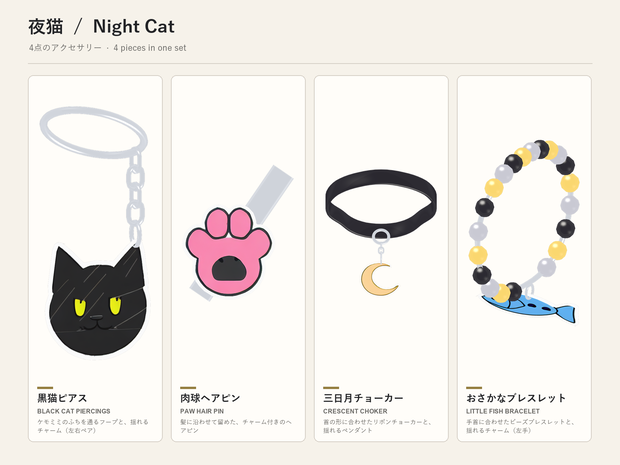
Task: Click the black ribbon choker band
Action: coord(381,204)
